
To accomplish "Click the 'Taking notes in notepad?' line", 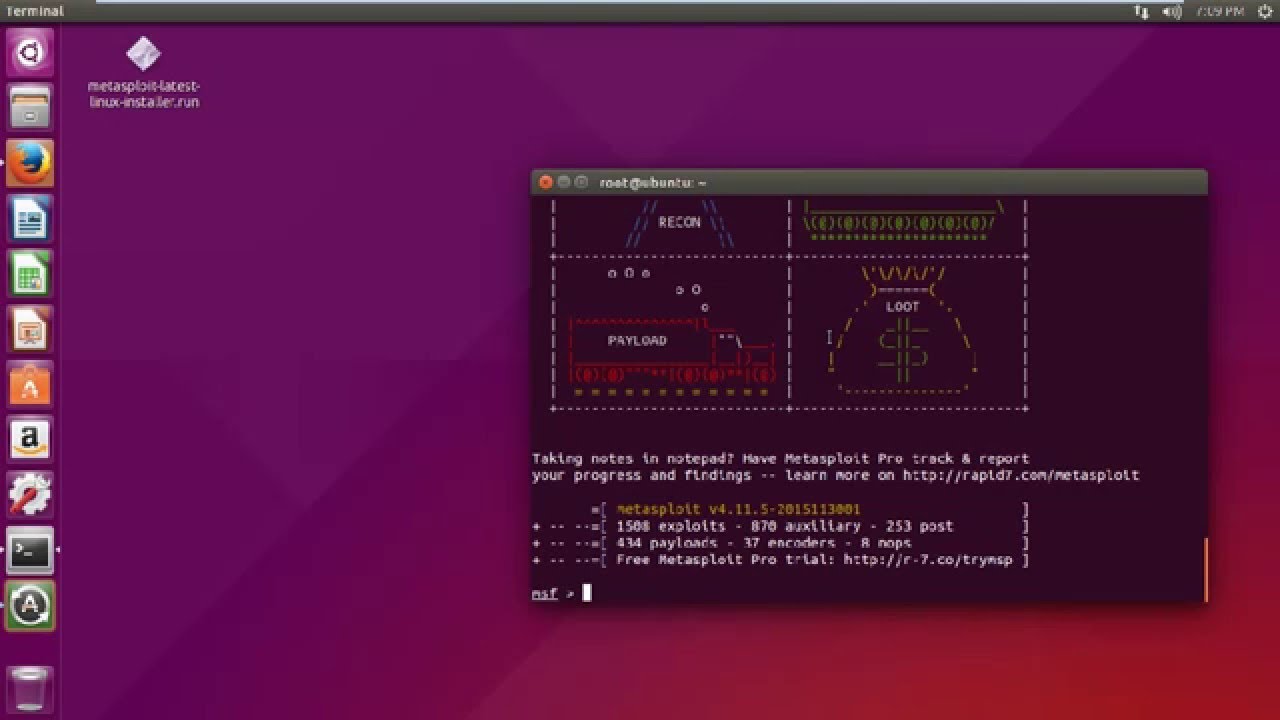I will tap(780, 459).
